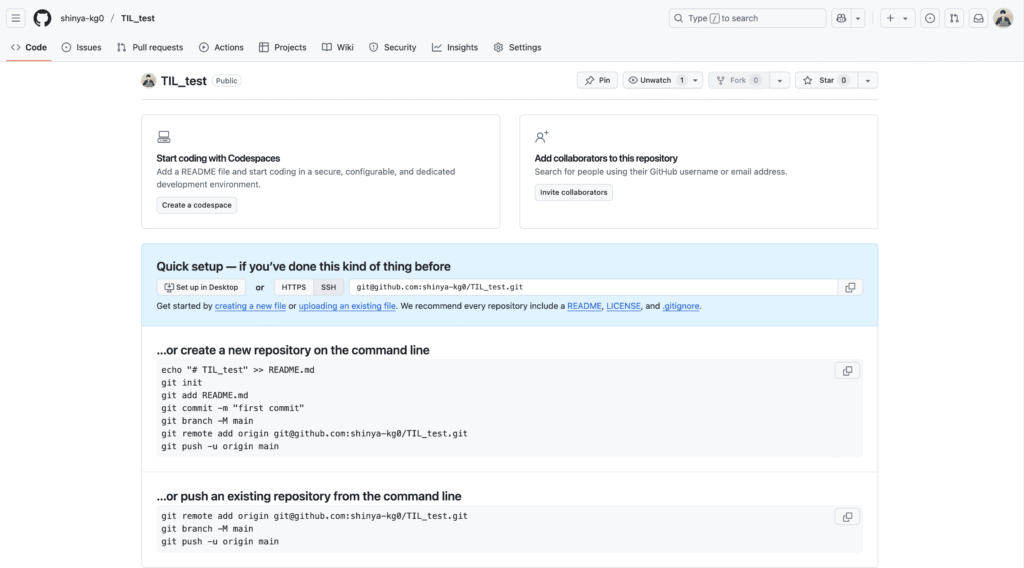Screen dimensions: 1024x568
Task: Open the notifications inbox icon
Action: coord(978,18)
